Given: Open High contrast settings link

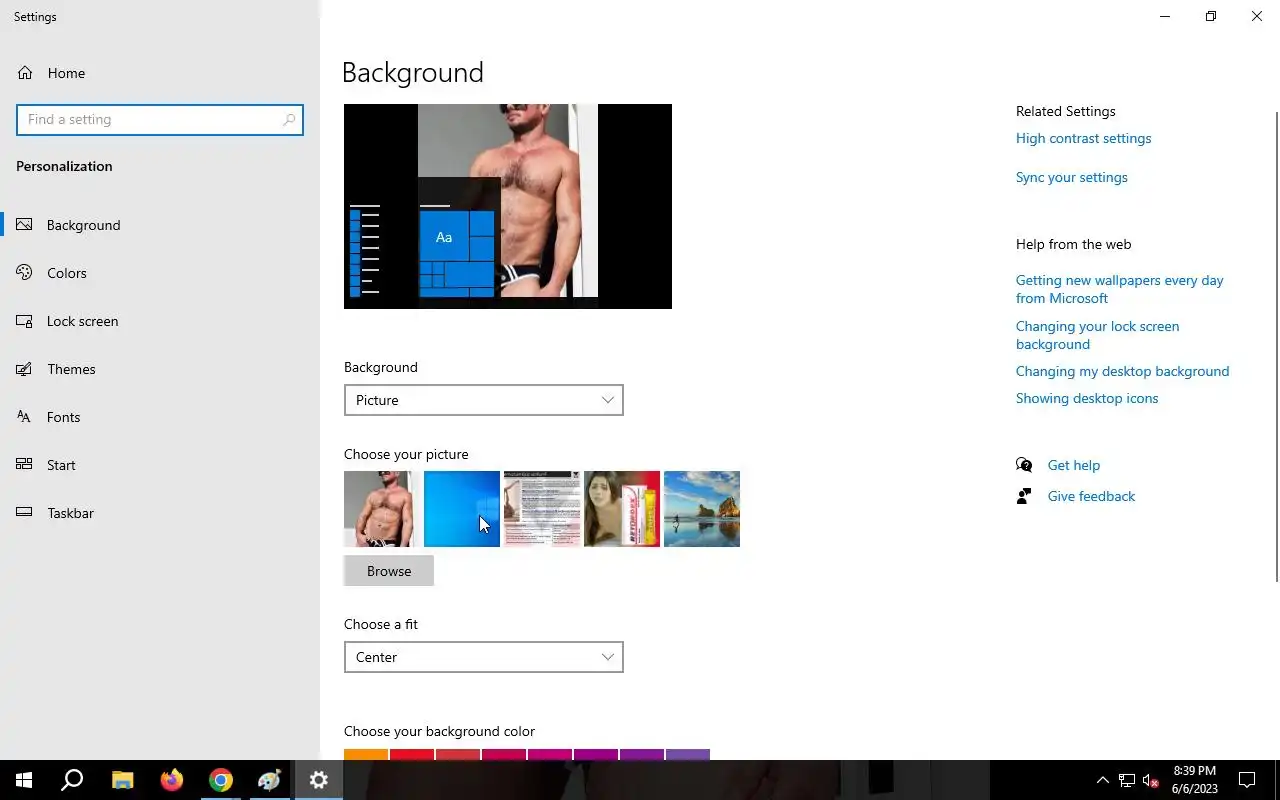Looking at the screenshot, I should coord(1083,138).
